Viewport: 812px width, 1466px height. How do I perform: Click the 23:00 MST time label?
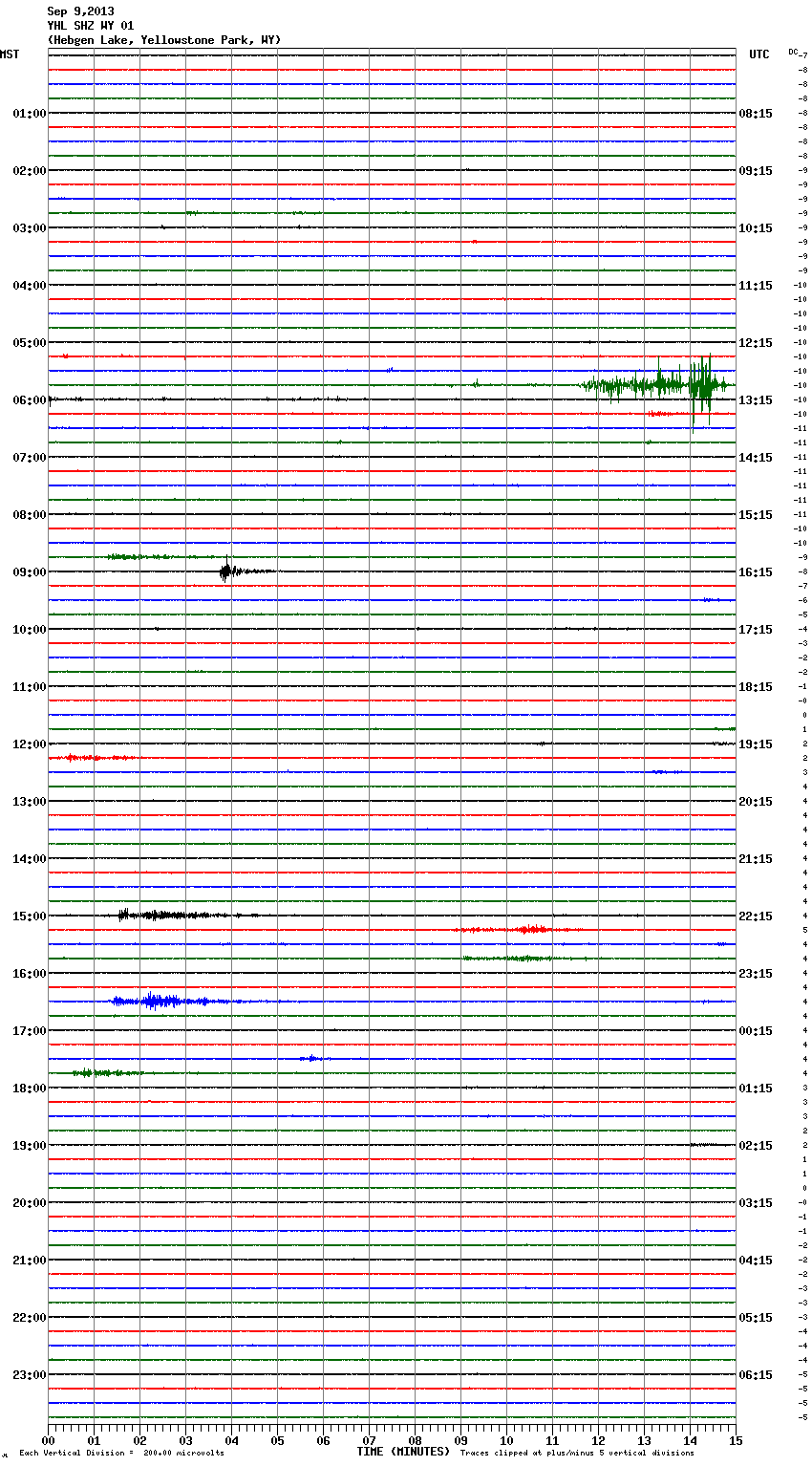click(29, 1375)
